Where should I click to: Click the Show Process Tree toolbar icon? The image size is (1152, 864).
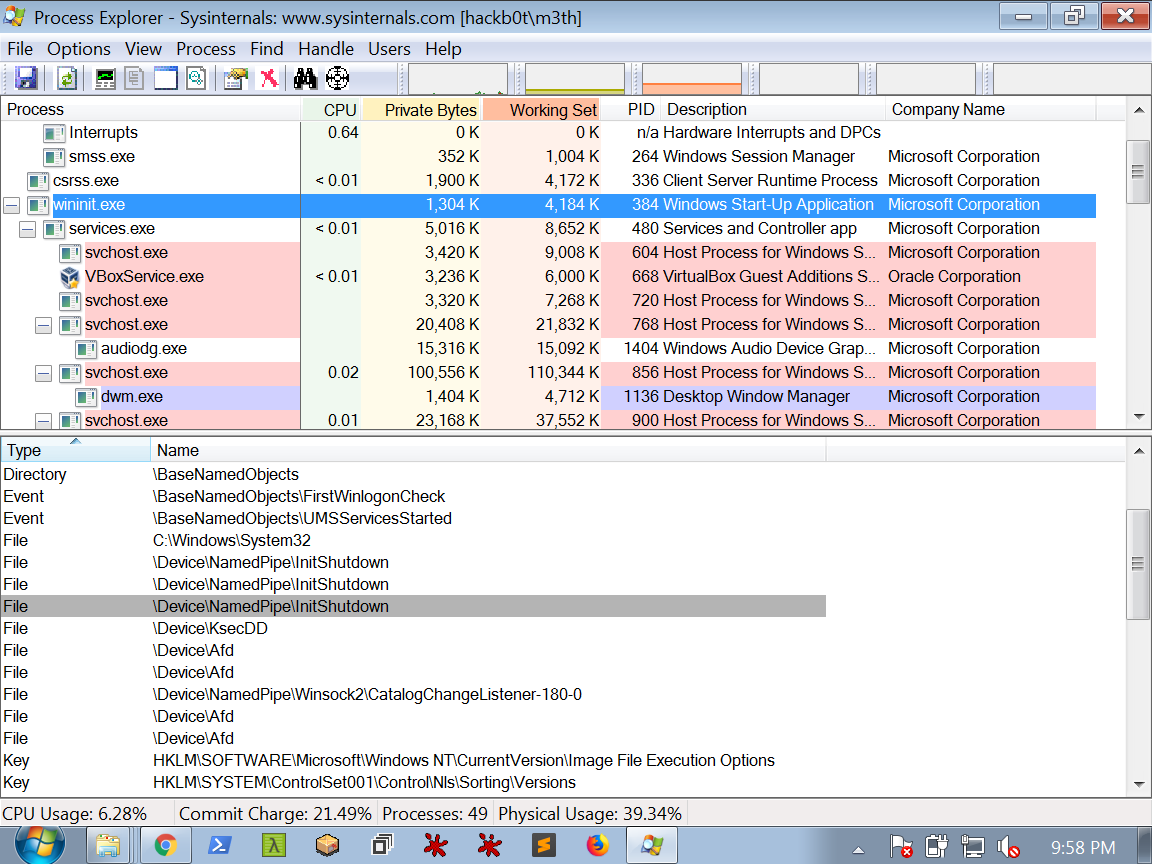click(134, 79)
